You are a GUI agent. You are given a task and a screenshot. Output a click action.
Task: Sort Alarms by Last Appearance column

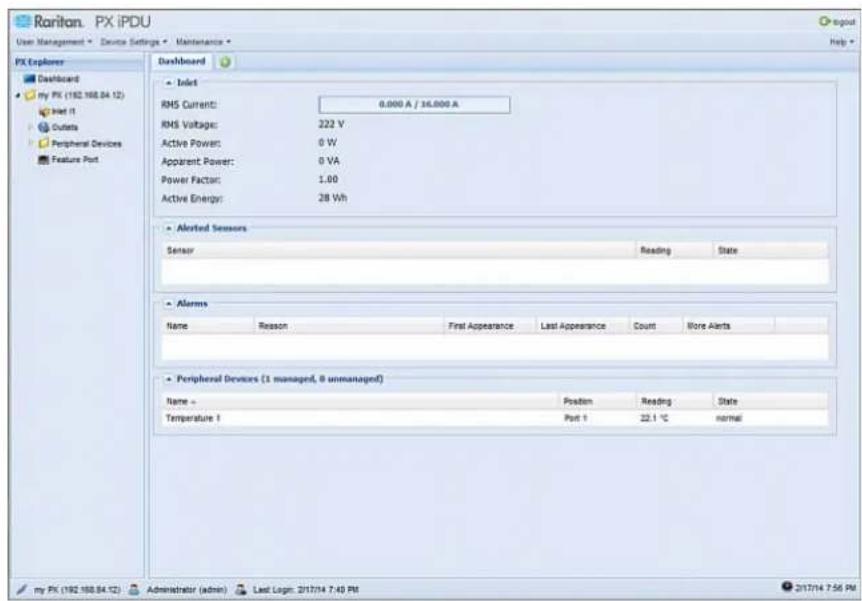pyautogui.click(x=582, y=326)
